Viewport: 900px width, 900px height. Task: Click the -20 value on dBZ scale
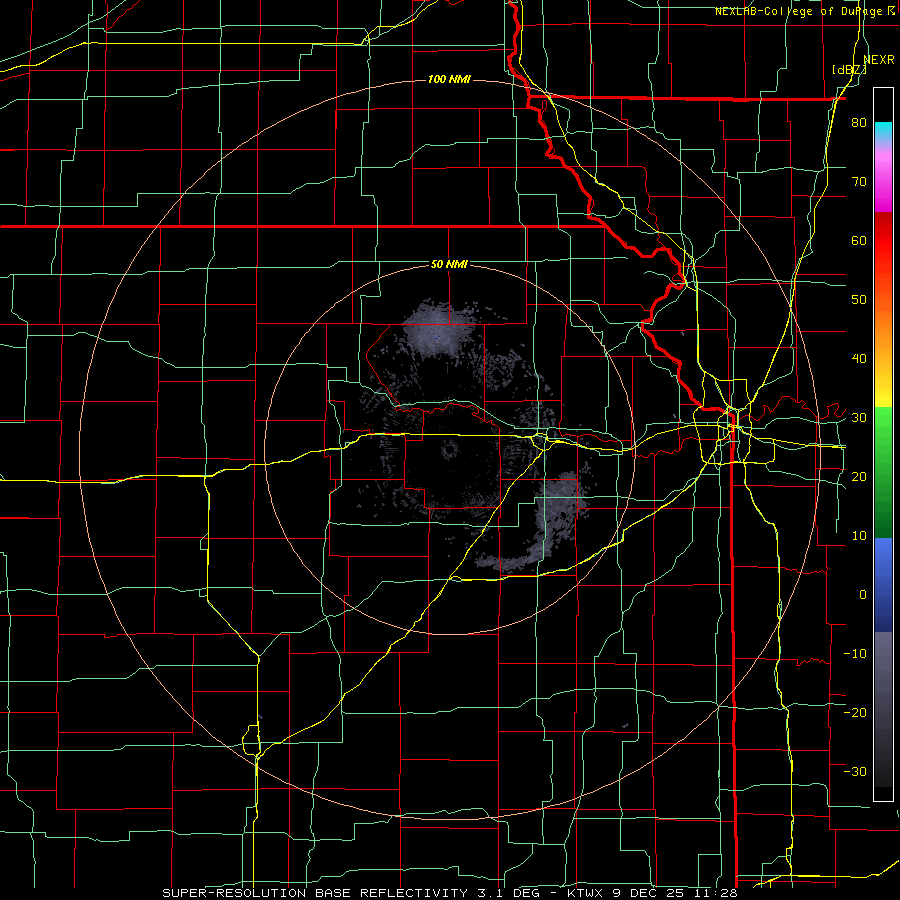tap(855, 712)
